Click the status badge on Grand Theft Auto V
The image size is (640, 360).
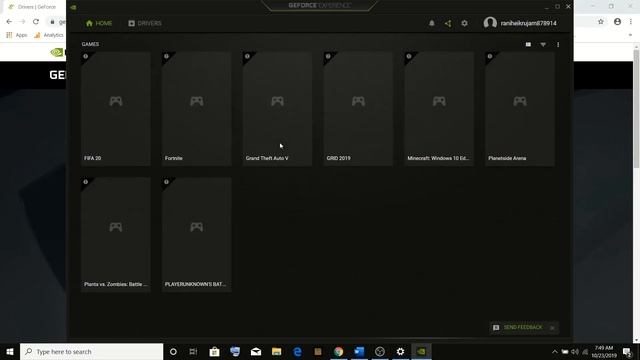pyautogui.click(x=247, y=56)
